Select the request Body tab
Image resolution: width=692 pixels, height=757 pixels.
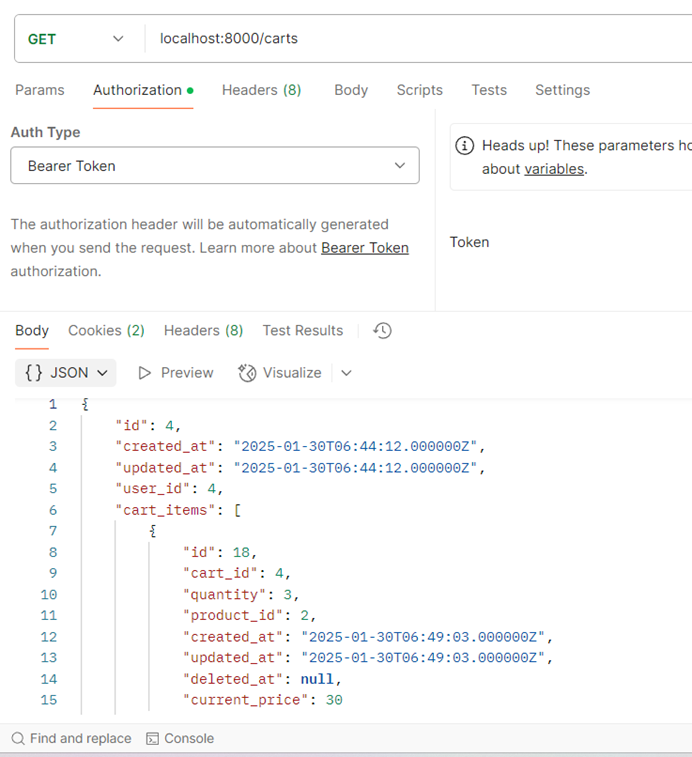[x=351, y=90]
